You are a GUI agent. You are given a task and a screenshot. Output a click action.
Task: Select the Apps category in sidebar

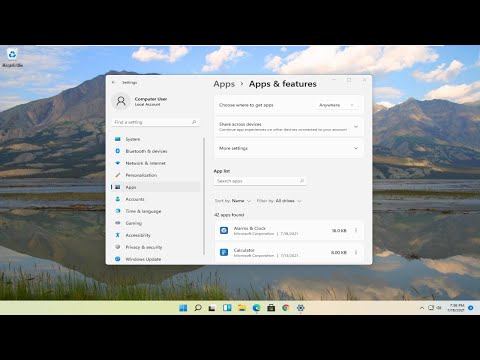(x=156, y=187)
